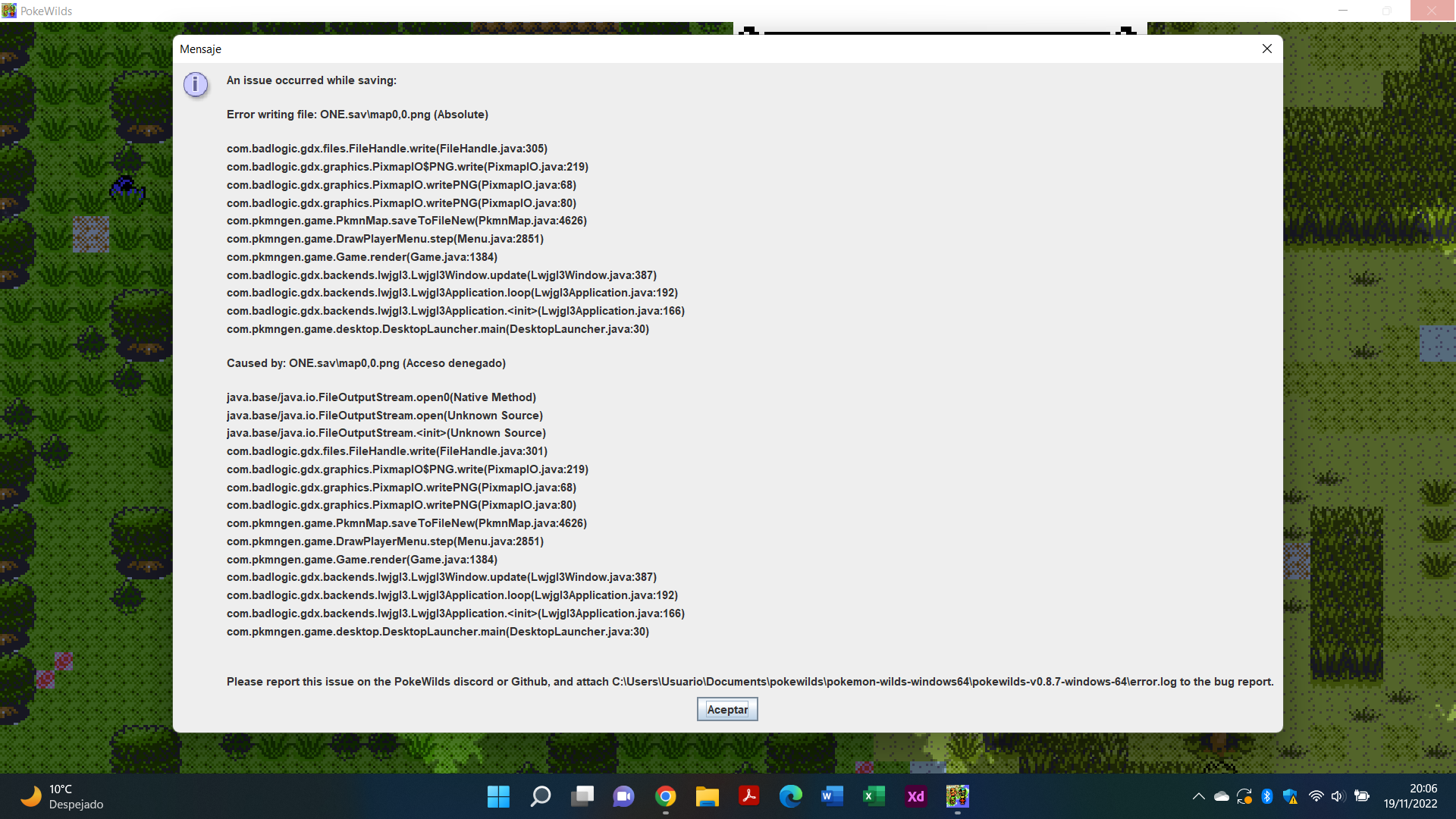The image size is (1456, 819).
Task: Open Adobe XD from the taskbar
Action: tap(916, 796)
